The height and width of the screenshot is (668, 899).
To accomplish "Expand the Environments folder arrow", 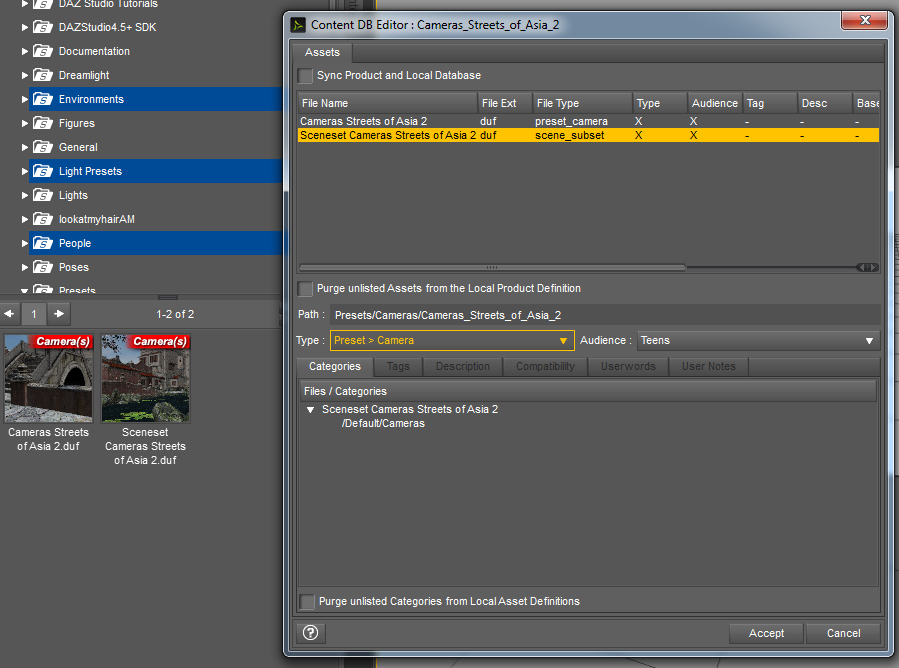I will (25, 99).
